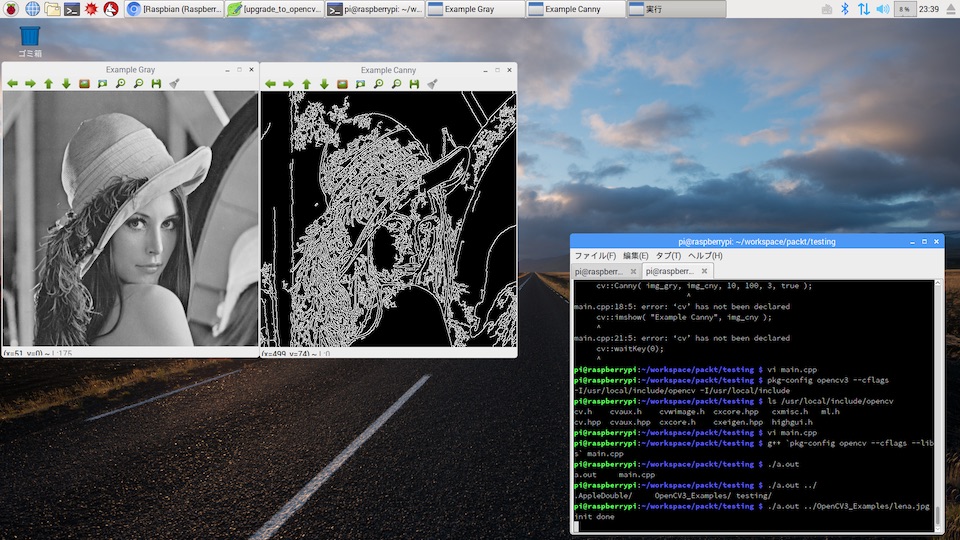Viewport: 960px width, 540px height.
Task: Open the ゴミ箱 trash desktop icon
Action: 29,42
